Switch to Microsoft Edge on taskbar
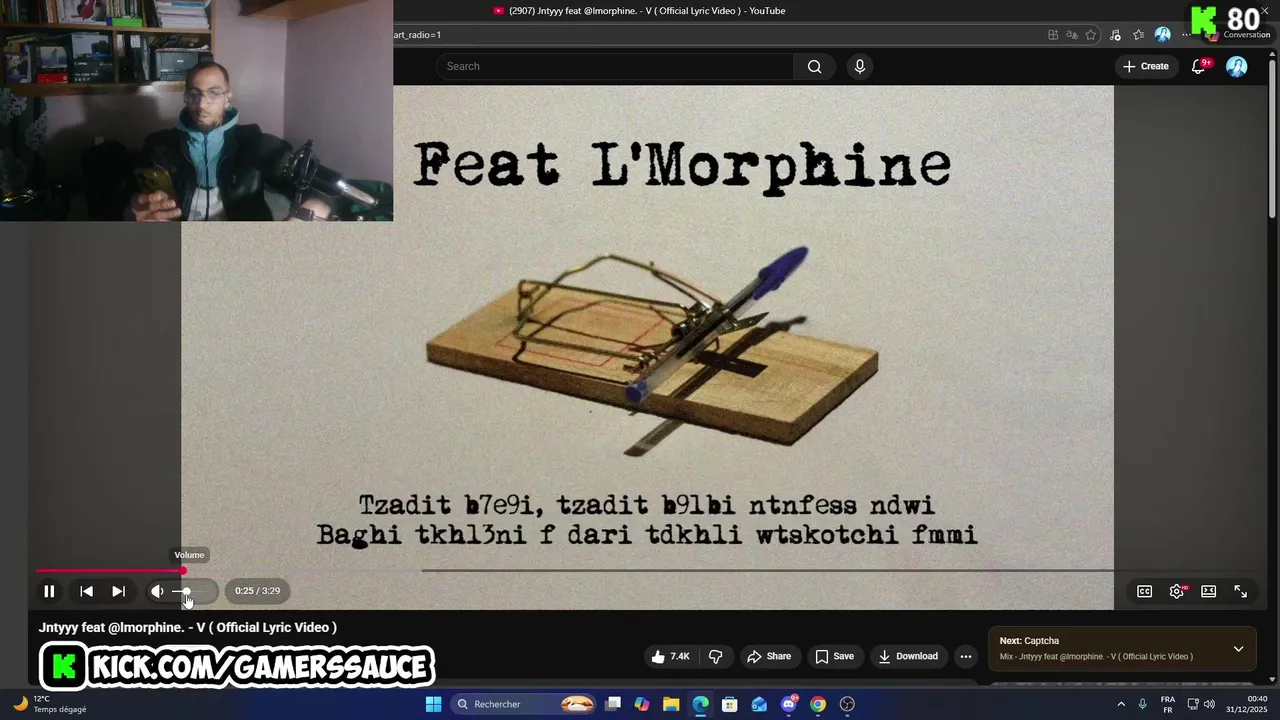The height and width of the screenshot is (720, 1280). click(x=700, y=704)
